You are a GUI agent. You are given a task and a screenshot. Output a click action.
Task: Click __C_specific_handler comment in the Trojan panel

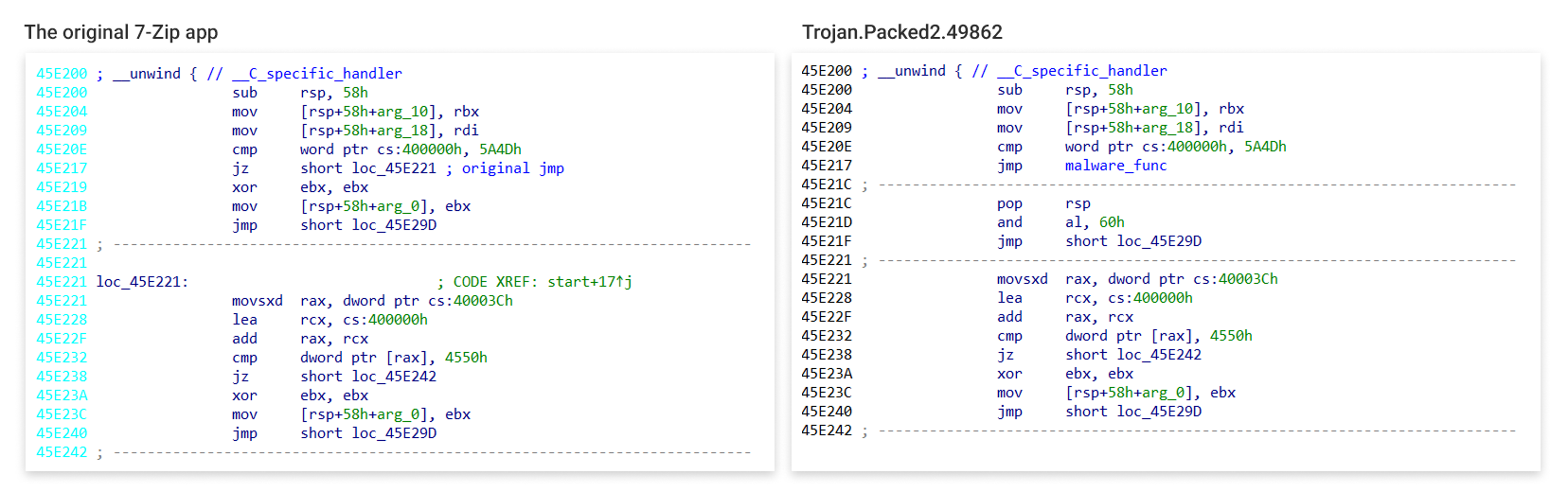pos(1082,71)
